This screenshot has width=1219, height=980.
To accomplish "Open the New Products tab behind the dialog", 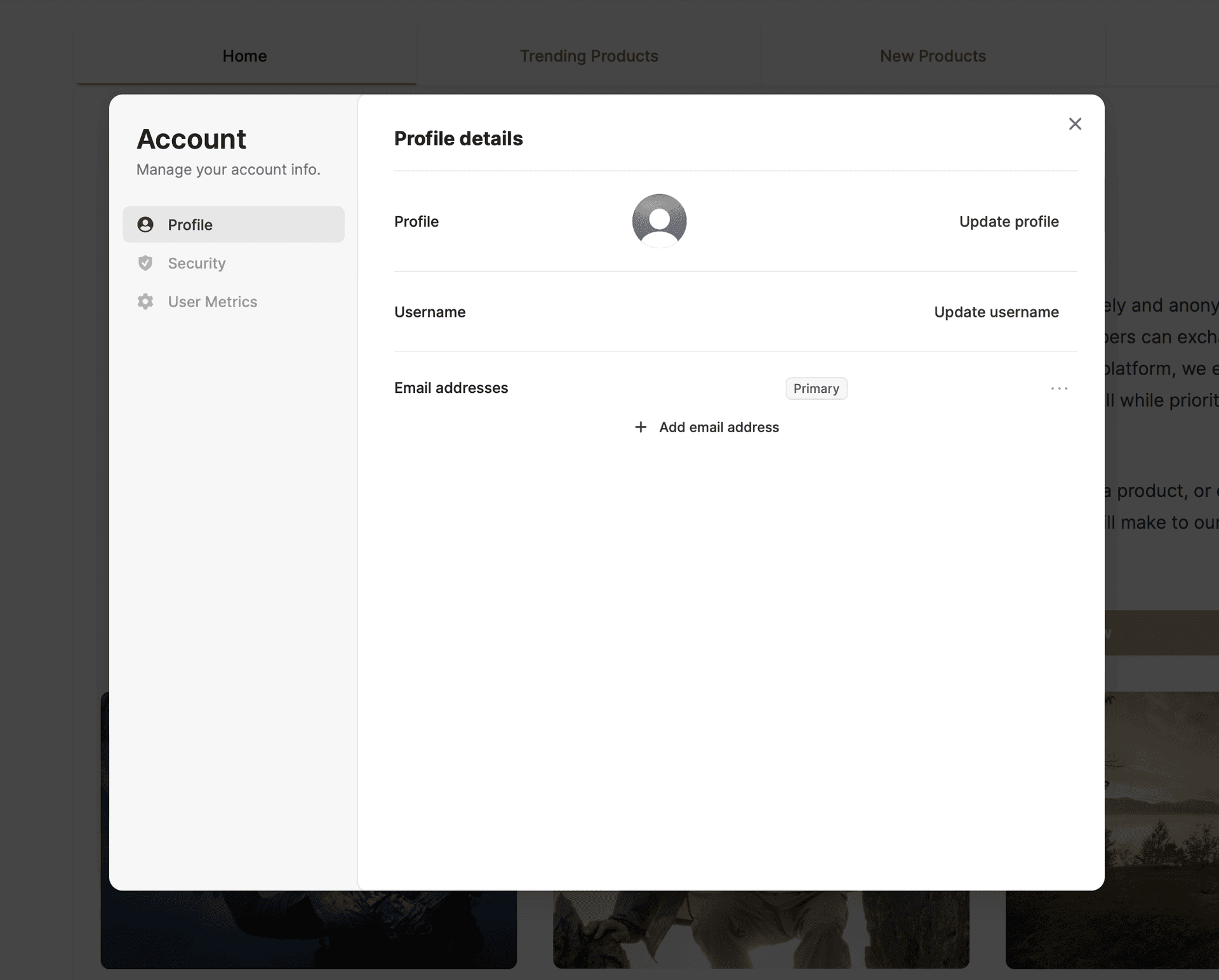I will click(x=933, y=56).
